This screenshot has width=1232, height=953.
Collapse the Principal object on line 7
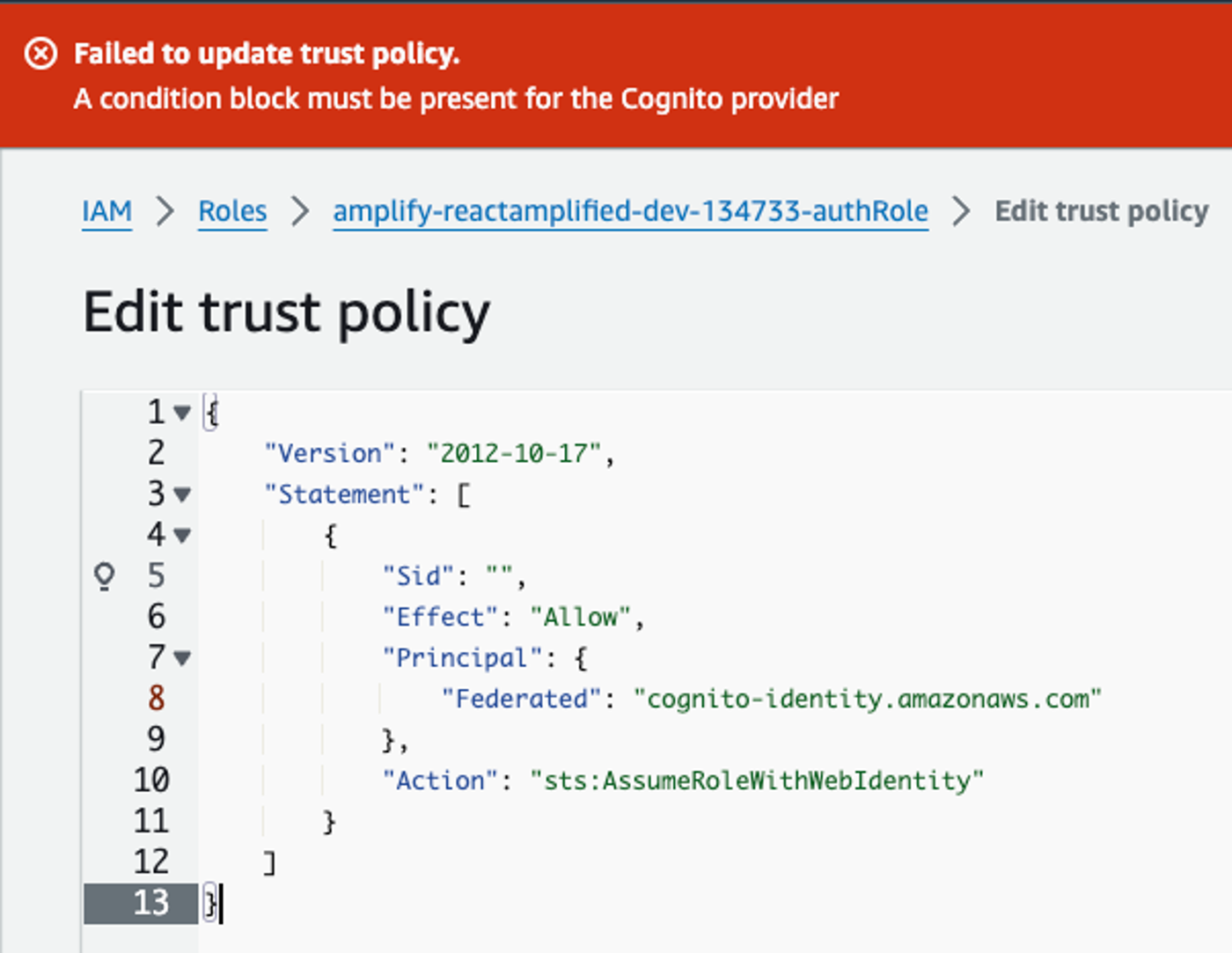[x=182, y=657]
